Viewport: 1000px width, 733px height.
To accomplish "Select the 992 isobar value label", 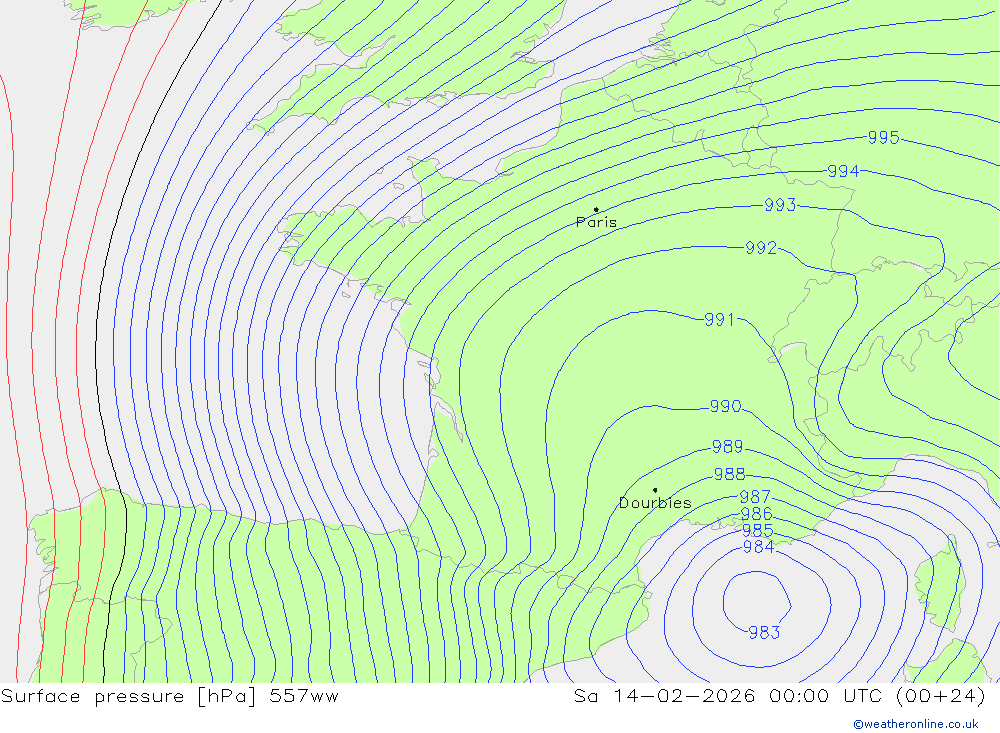I will click(761, 248).
